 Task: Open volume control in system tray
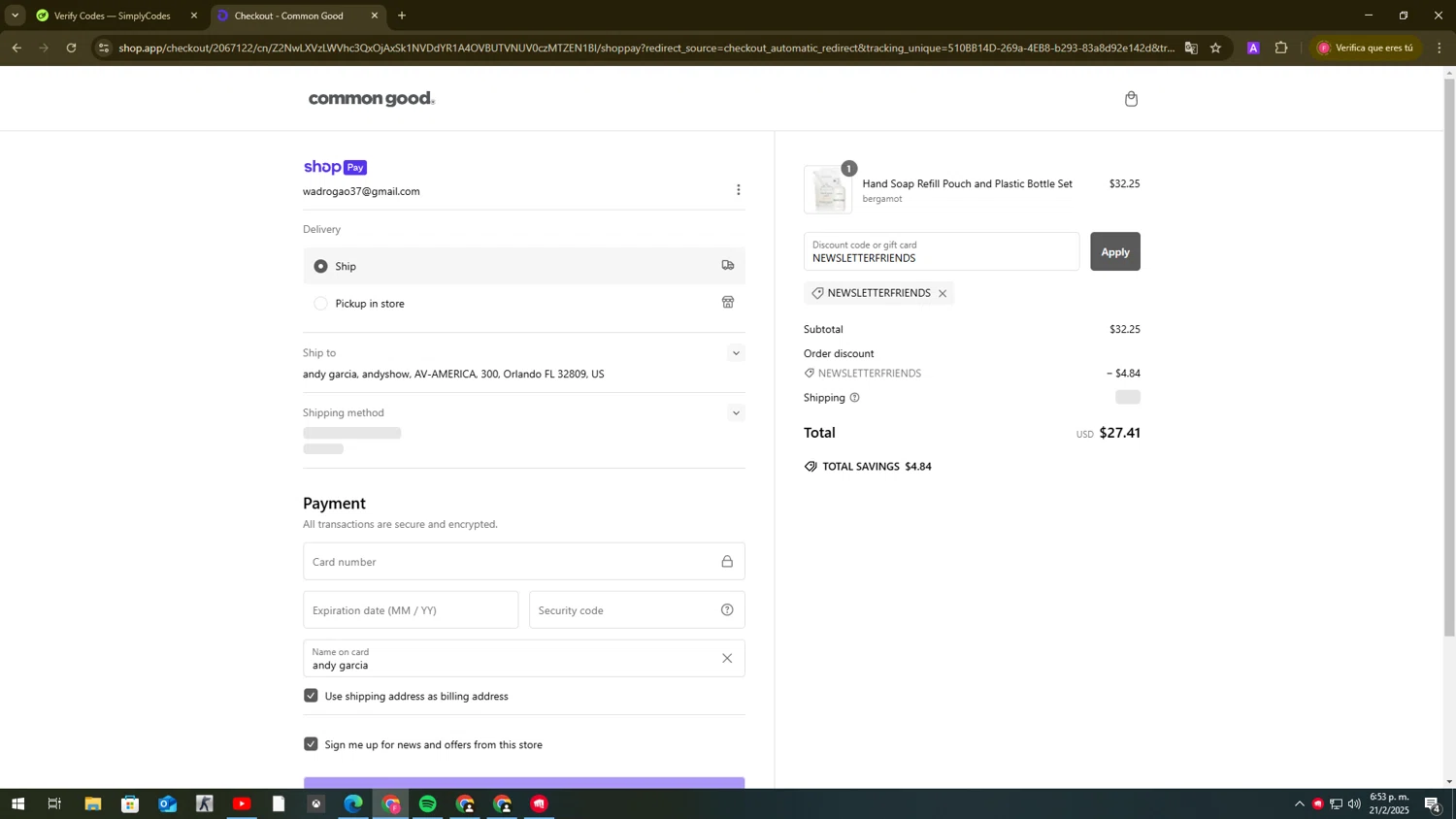coord(1354,803)
